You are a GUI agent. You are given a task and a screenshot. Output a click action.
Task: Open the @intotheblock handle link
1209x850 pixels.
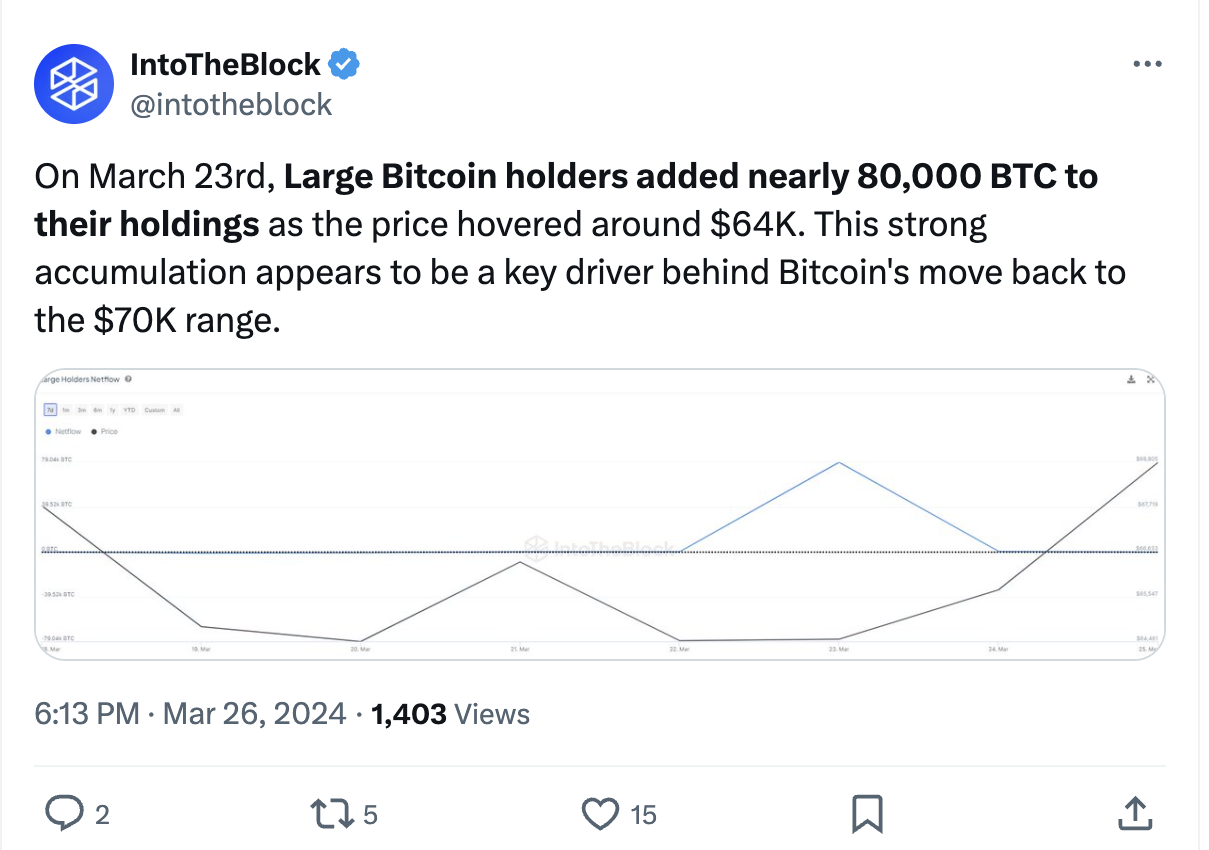click(x=231, y=103)
